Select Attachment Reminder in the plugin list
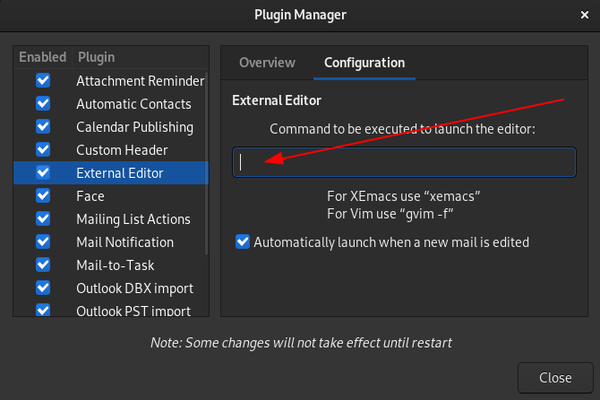600x400 pixels. [x=139, y=80]
